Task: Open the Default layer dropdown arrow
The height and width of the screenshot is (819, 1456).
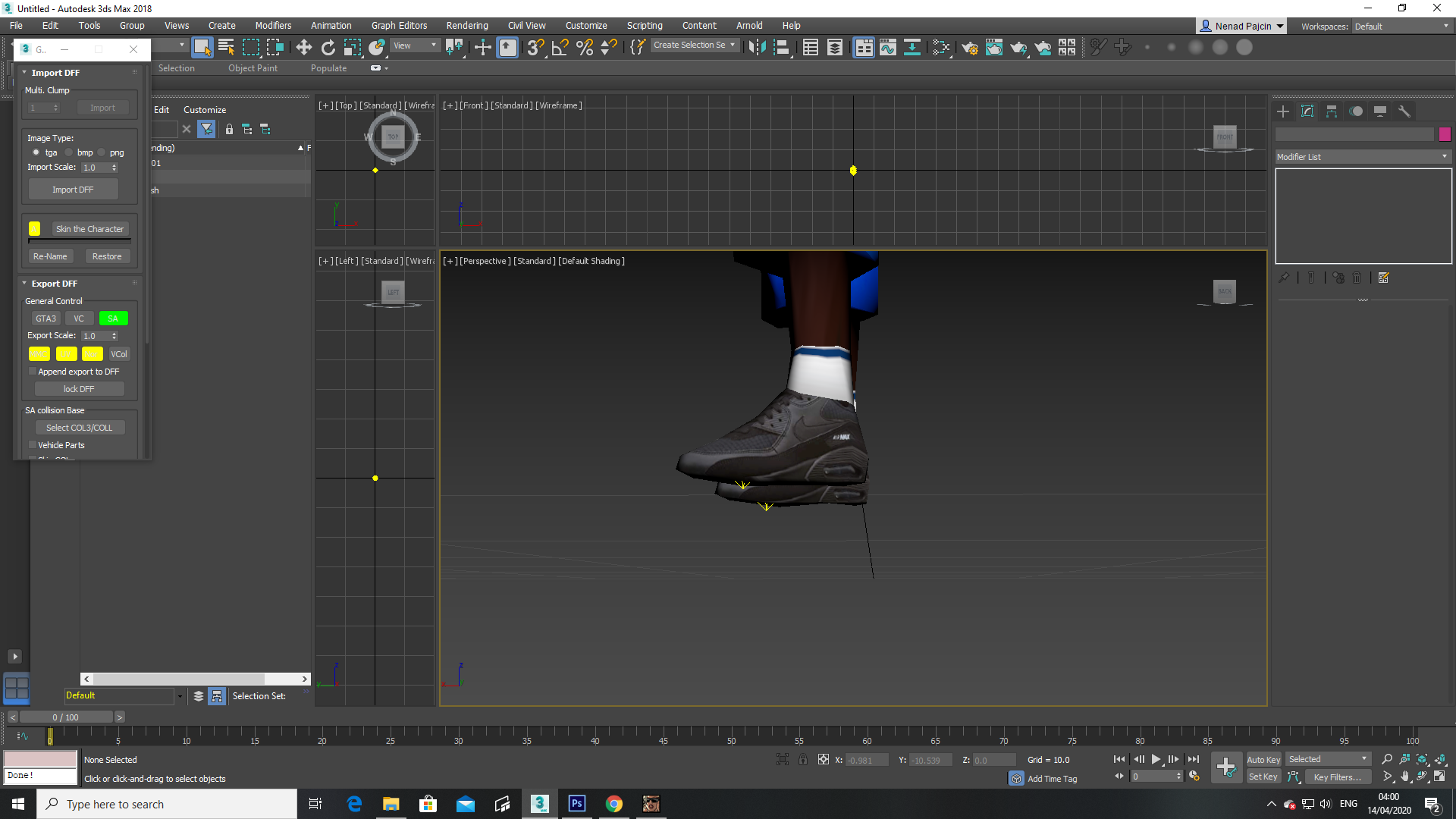Action: coord(180,696)
